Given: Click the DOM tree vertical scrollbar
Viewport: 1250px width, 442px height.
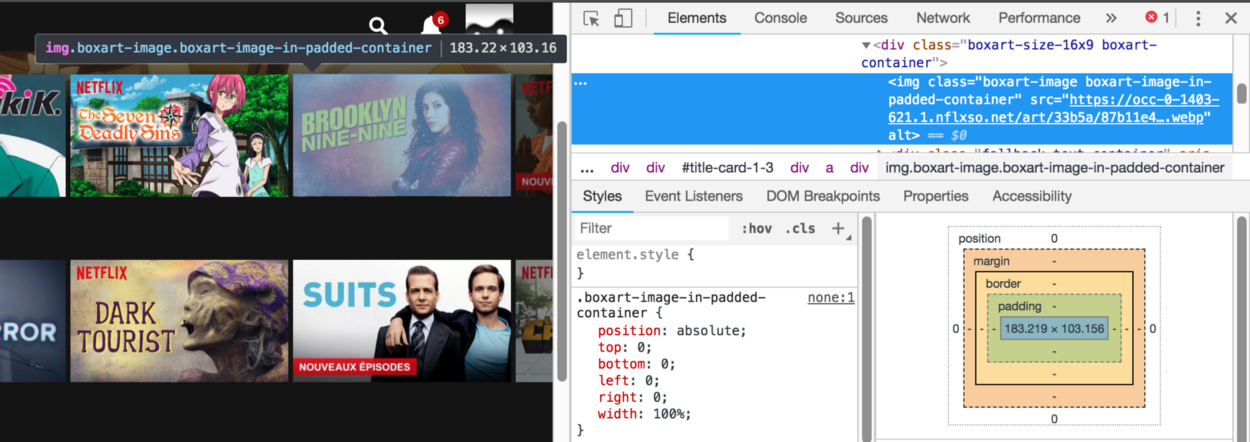Looking at the screenshot, I should pos(1241,94).
